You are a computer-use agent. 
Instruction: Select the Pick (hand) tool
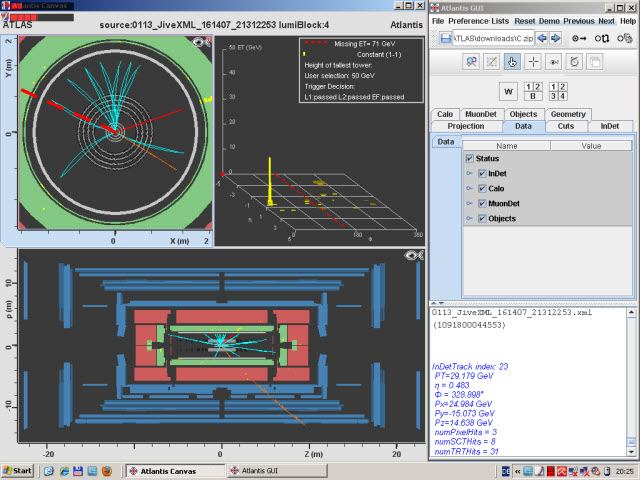click(512, 62)
